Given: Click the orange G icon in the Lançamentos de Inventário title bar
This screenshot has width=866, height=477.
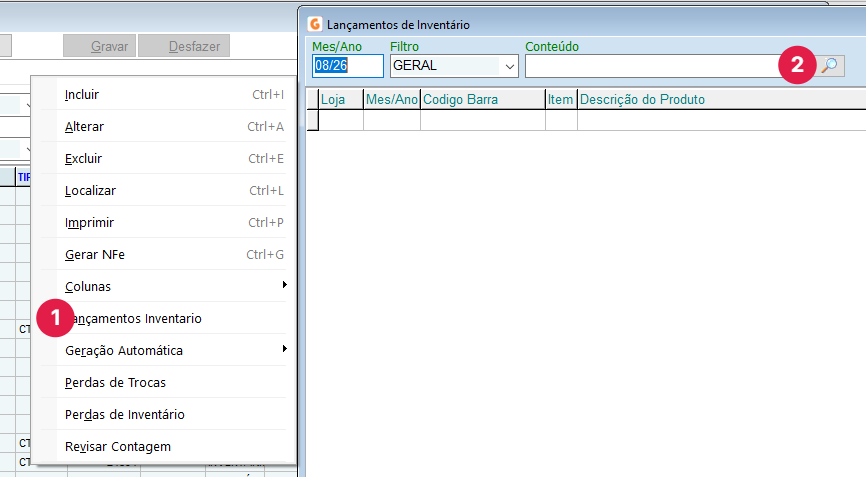Looking at the screenshot, I should 315,24.
